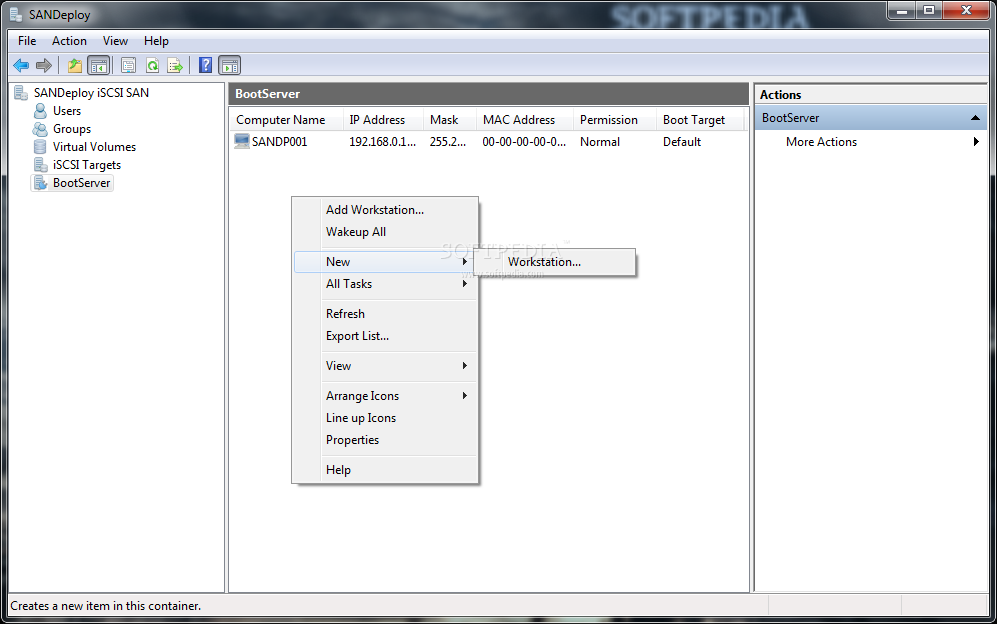The image size is (997, 624).
Task: Expand the Arrange Icons submenu entry
Action: pyautogui.click(x=385, y=396)
